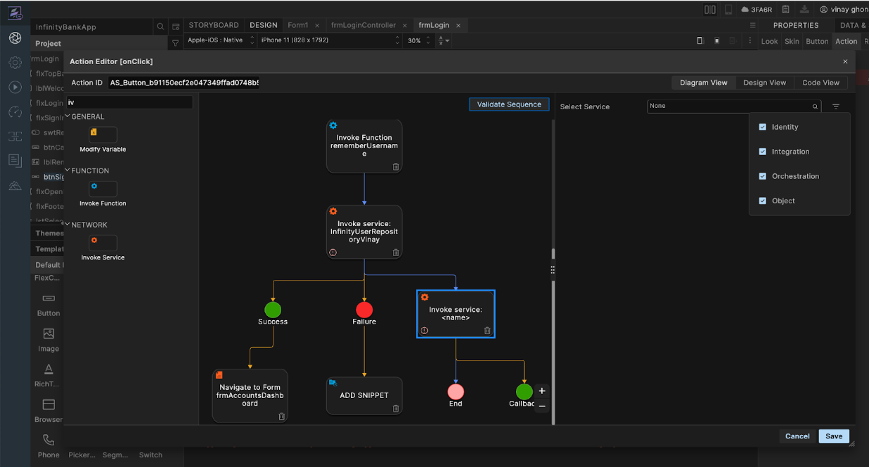Image resolution: width=870 pixels, height=468 pixels.
Task: Switch to Code View tab
Action: (x=820, y=83)
